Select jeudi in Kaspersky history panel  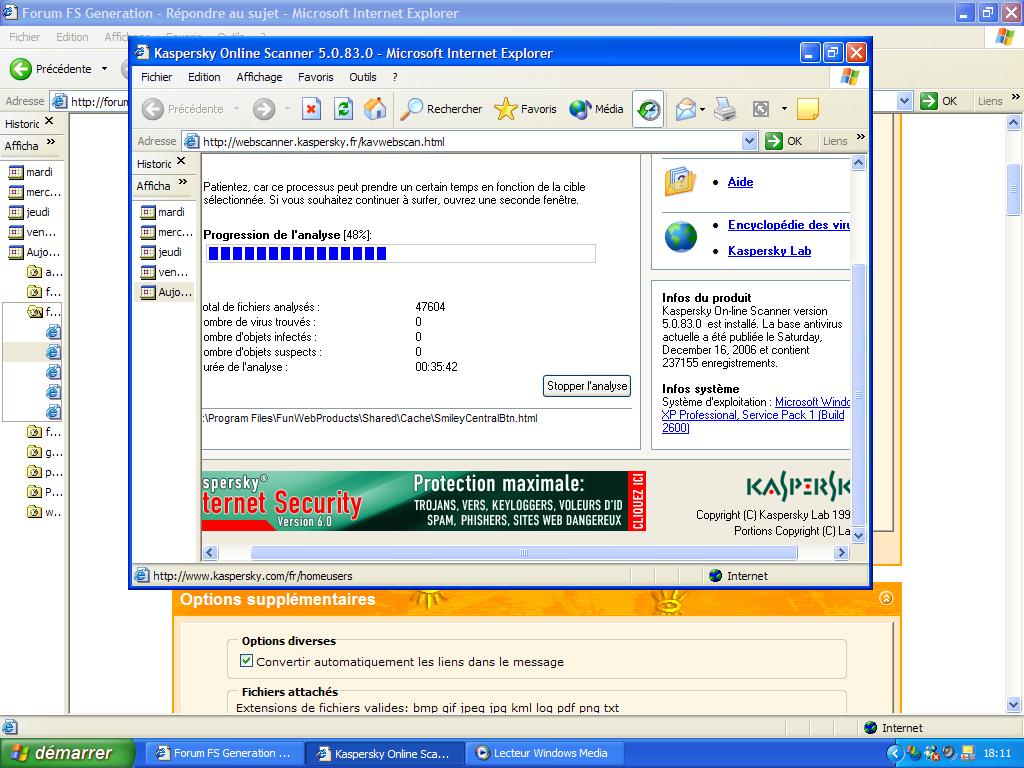tap(163, 252)
